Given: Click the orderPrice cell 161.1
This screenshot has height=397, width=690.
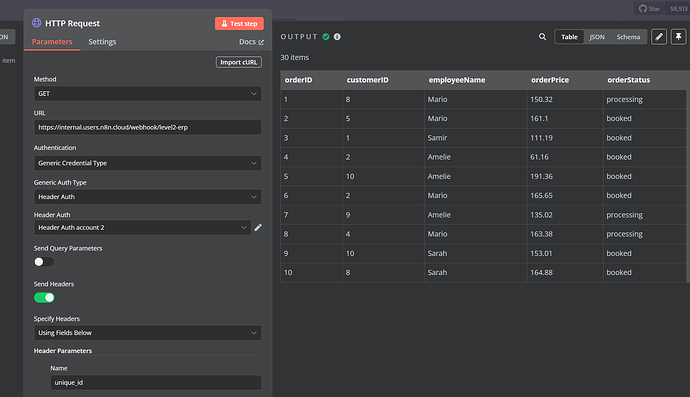Looking at the screenshot, I should (x=565, y=119).
